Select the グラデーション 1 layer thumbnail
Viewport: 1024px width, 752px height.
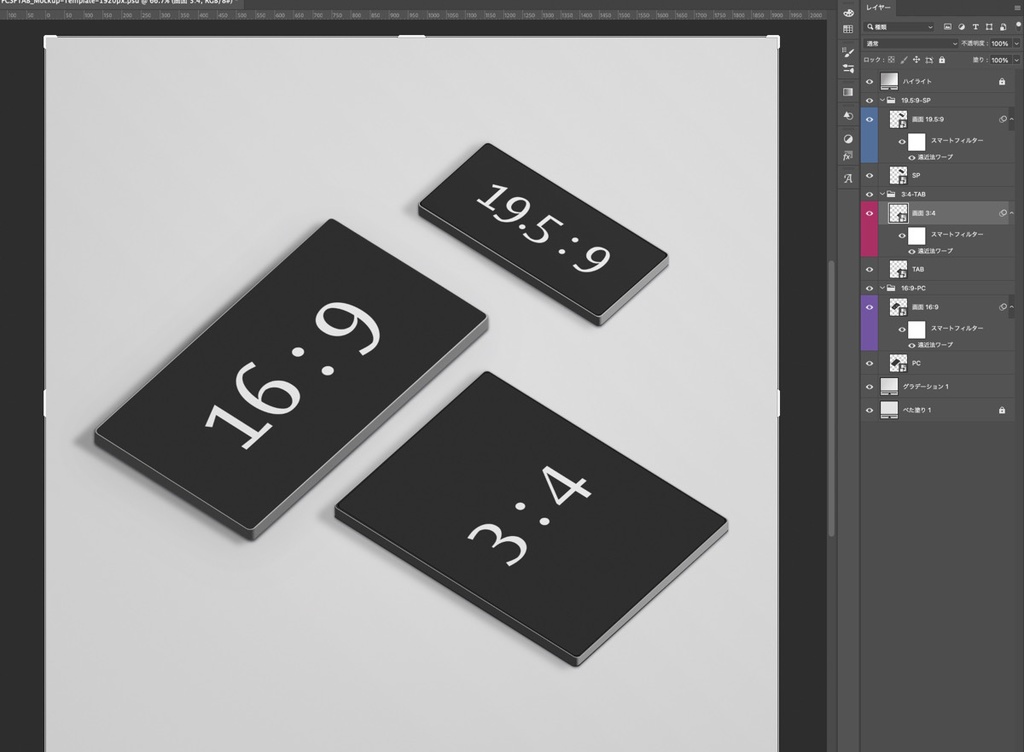pyautogui.click(x=889, y=386)
